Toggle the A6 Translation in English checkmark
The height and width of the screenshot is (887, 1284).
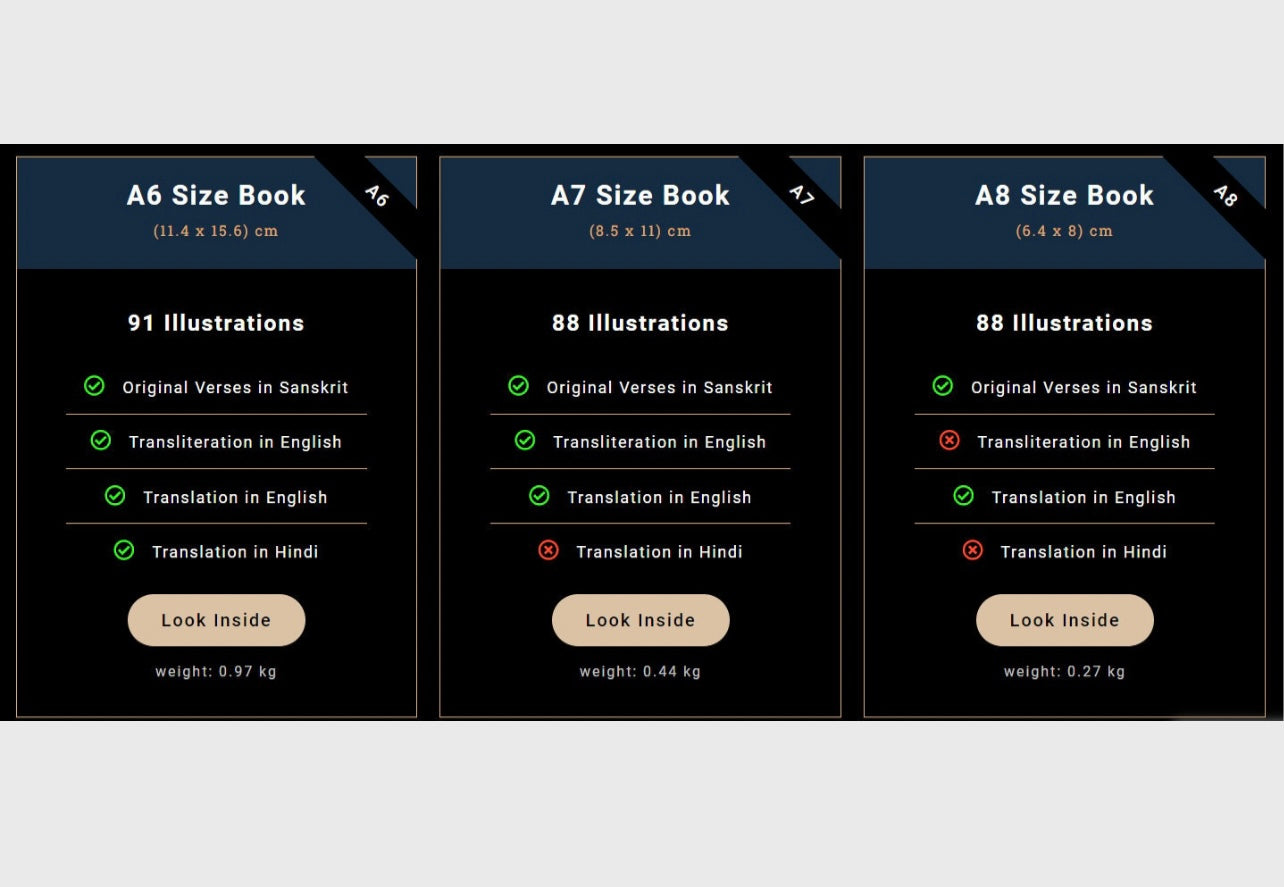pyautogui.click(x=114, y=496)
